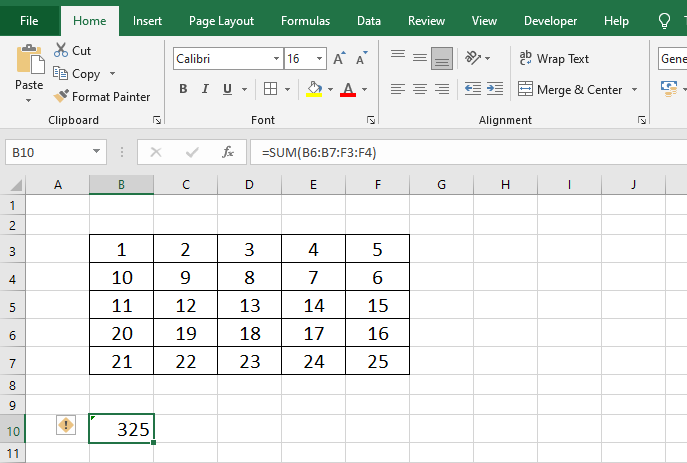Open font color dropdown arrow

coord(365,89)
